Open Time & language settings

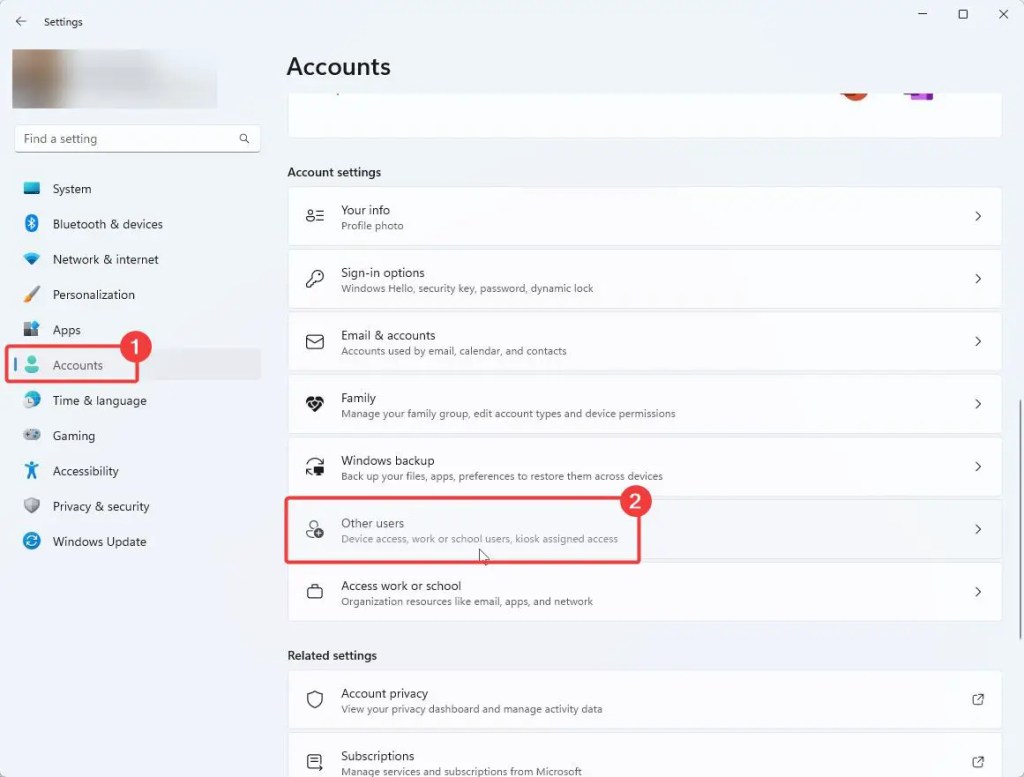pos(137,400)
